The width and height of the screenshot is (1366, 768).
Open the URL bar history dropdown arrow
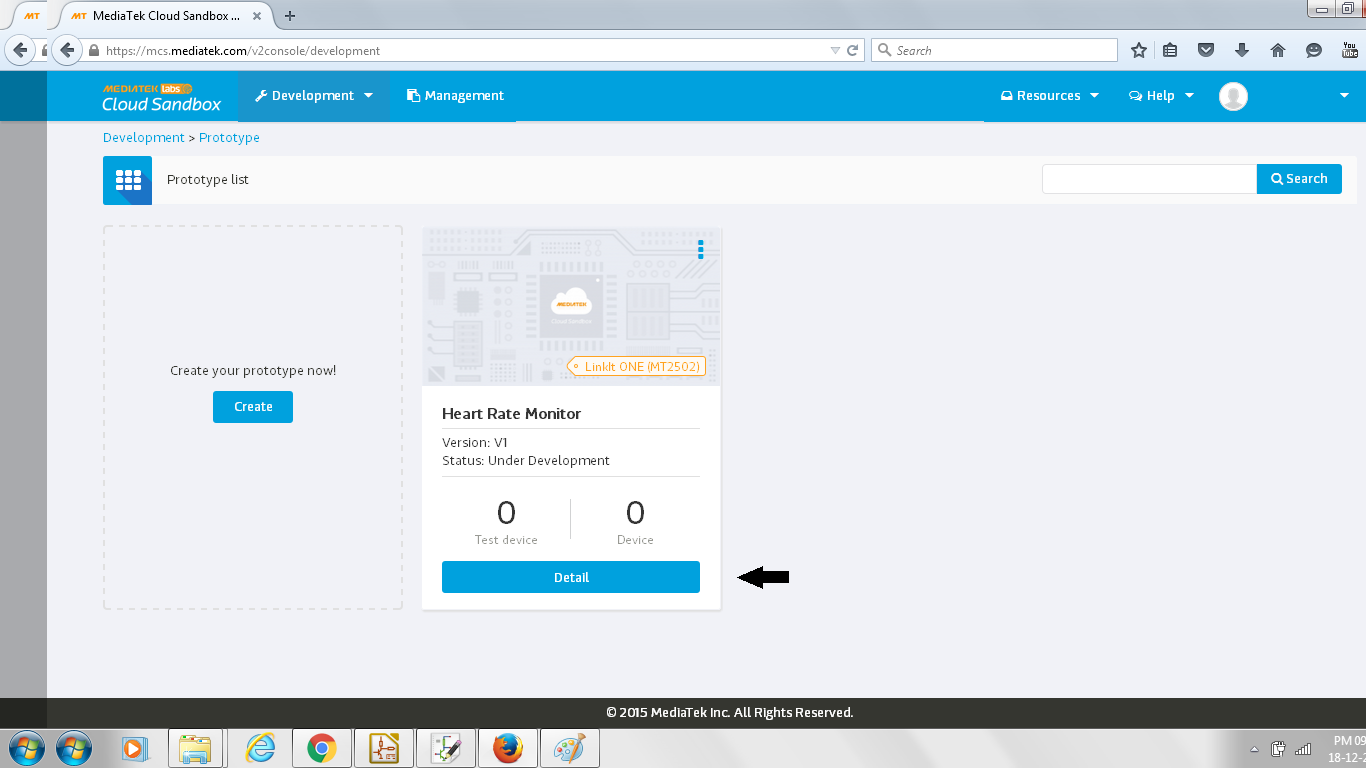[835, 50]
